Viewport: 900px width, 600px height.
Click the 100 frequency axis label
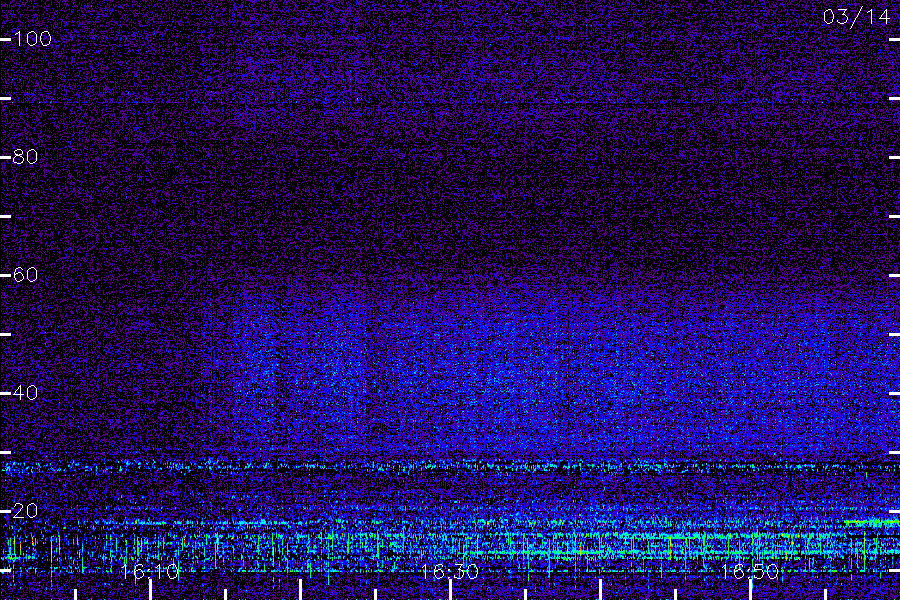coord(32,39)
